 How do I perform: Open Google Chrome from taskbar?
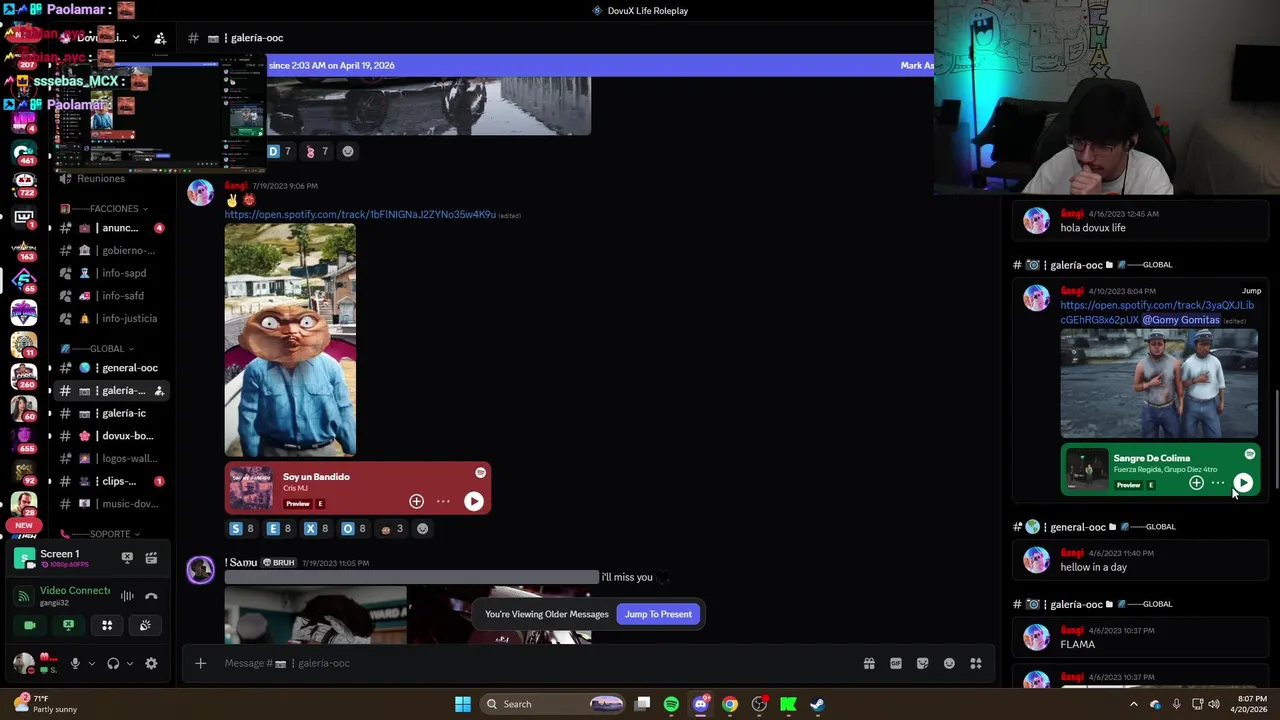click(x=730, y=704)
